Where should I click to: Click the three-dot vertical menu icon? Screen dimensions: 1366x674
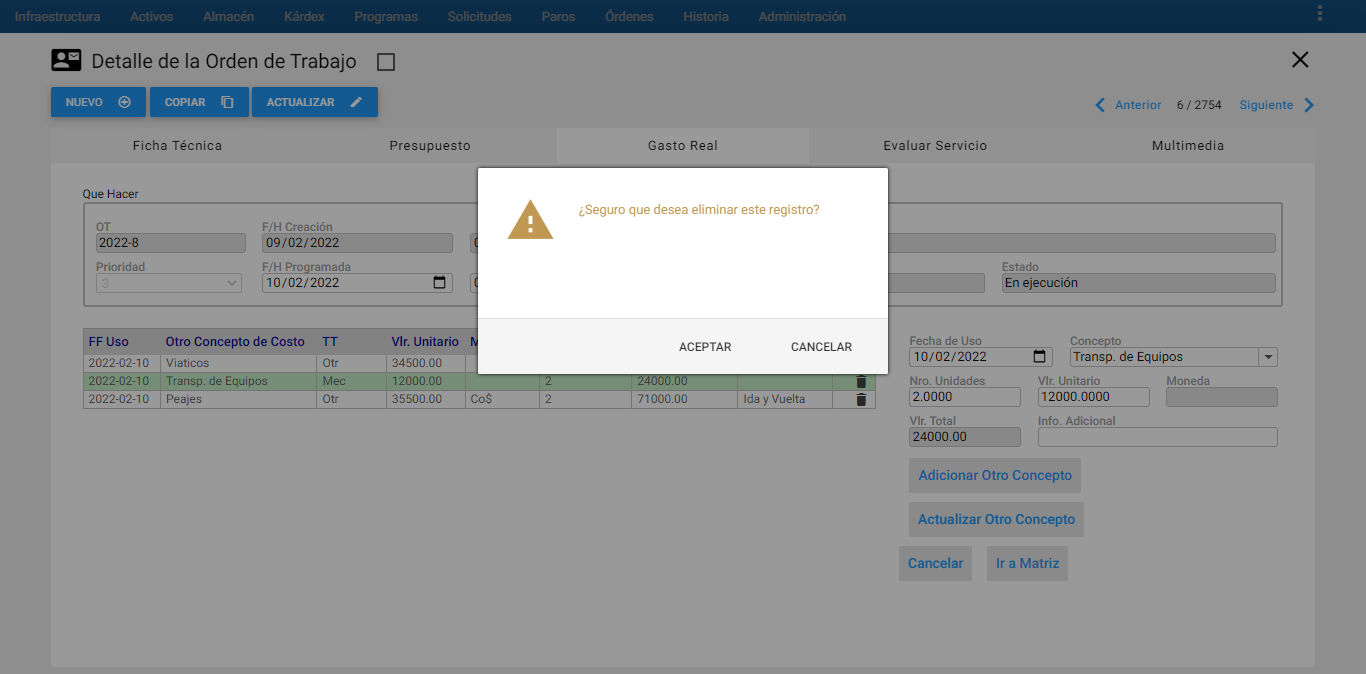(1320, 13)
